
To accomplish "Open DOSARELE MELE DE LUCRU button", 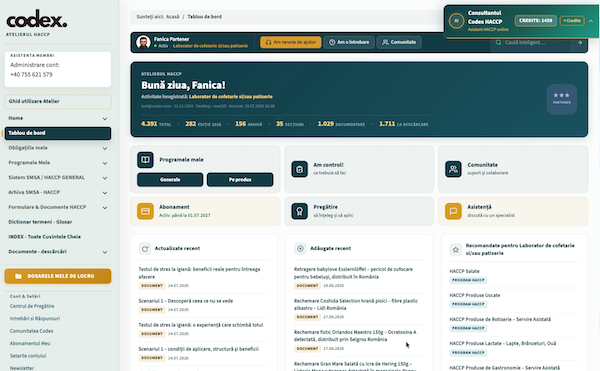I will [58, 276].
